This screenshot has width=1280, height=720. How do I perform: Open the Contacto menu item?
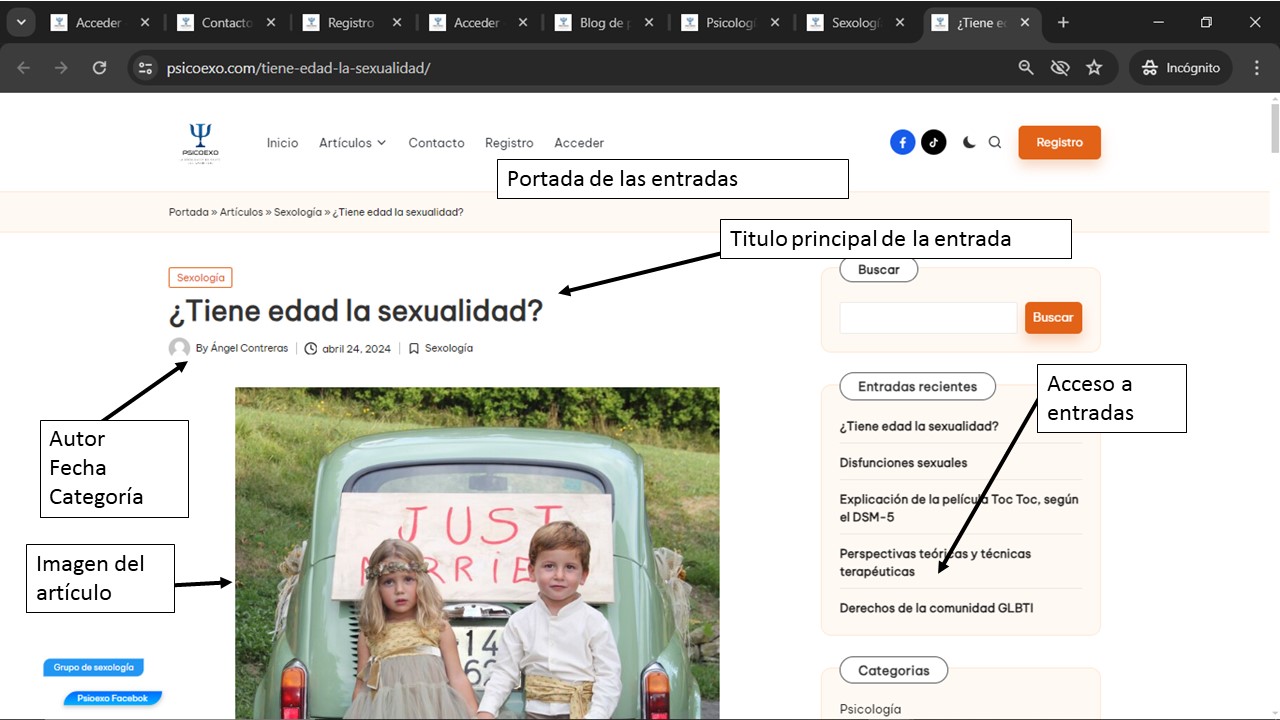point(436,143)
